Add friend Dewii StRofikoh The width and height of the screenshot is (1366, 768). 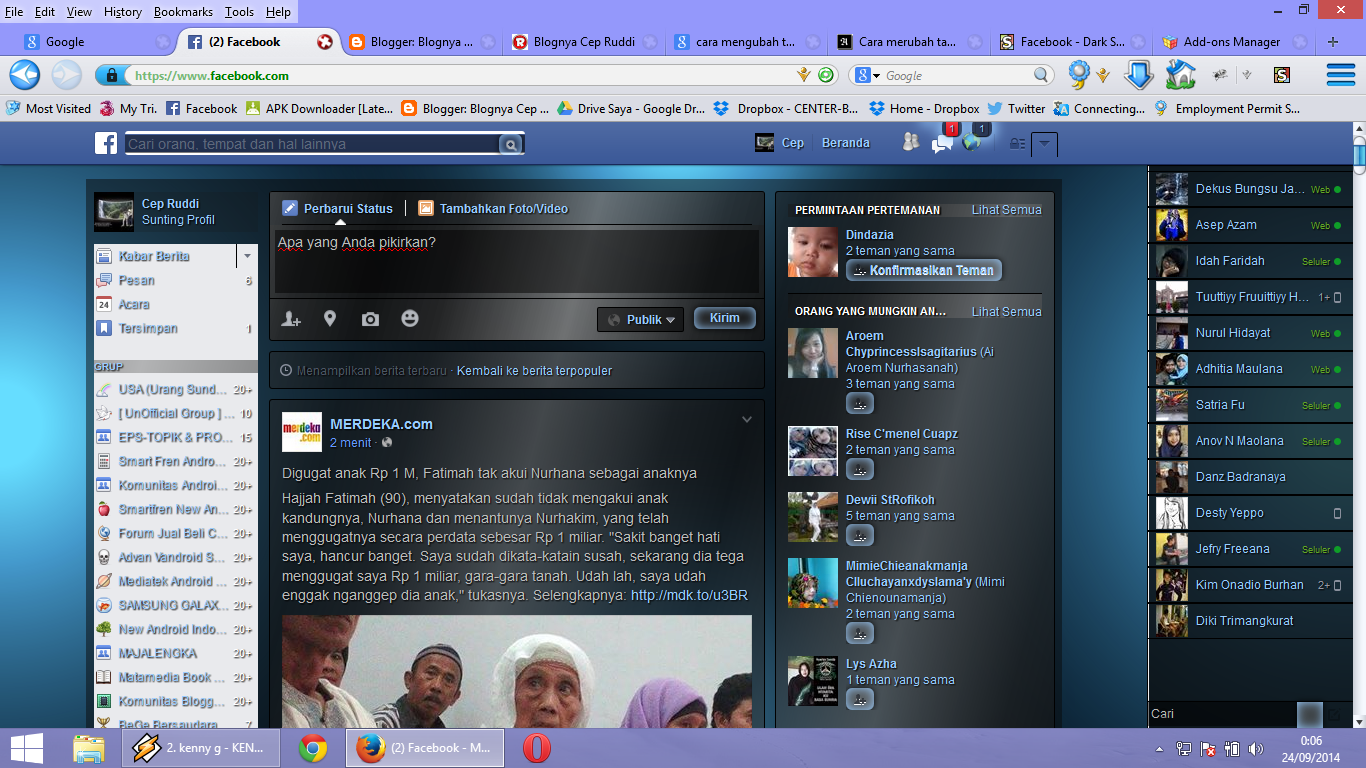(860, 536)
